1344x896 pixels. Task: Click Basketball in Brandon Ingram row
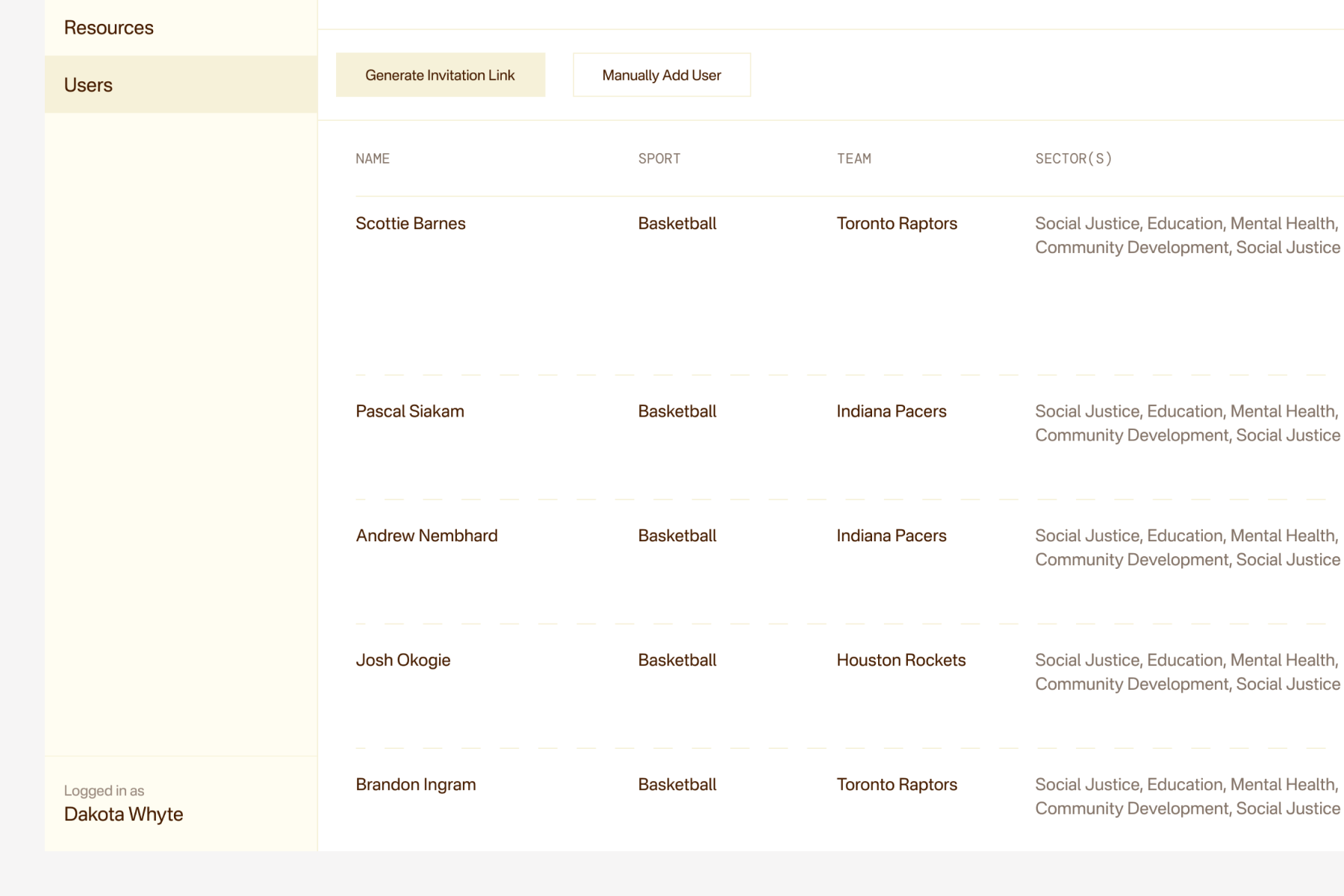click(x=676, y=785)
